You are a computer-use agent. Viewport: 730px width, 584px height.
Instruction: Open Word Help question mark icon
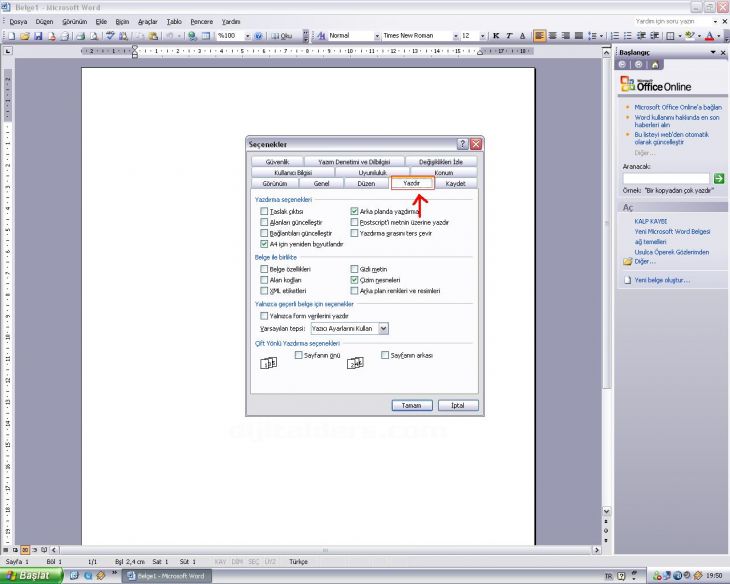[259, 36]
